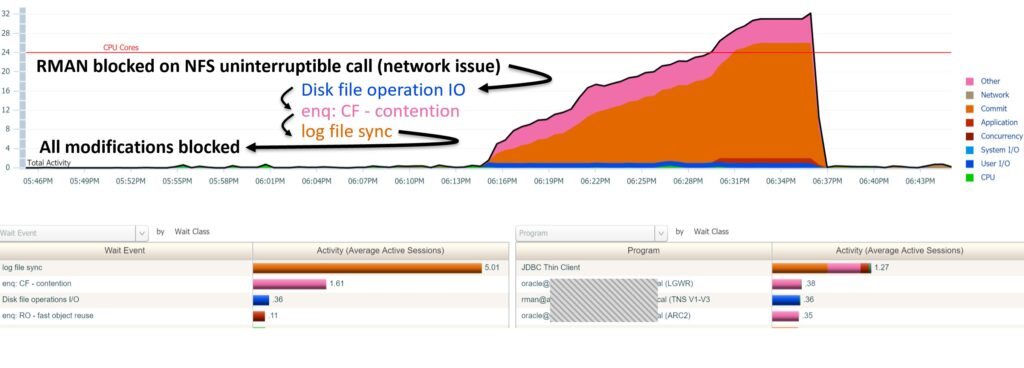Click the pink Other legend swatch
Image resolution: width=1024 pixels, height=368 pixels.
point(969,82)
